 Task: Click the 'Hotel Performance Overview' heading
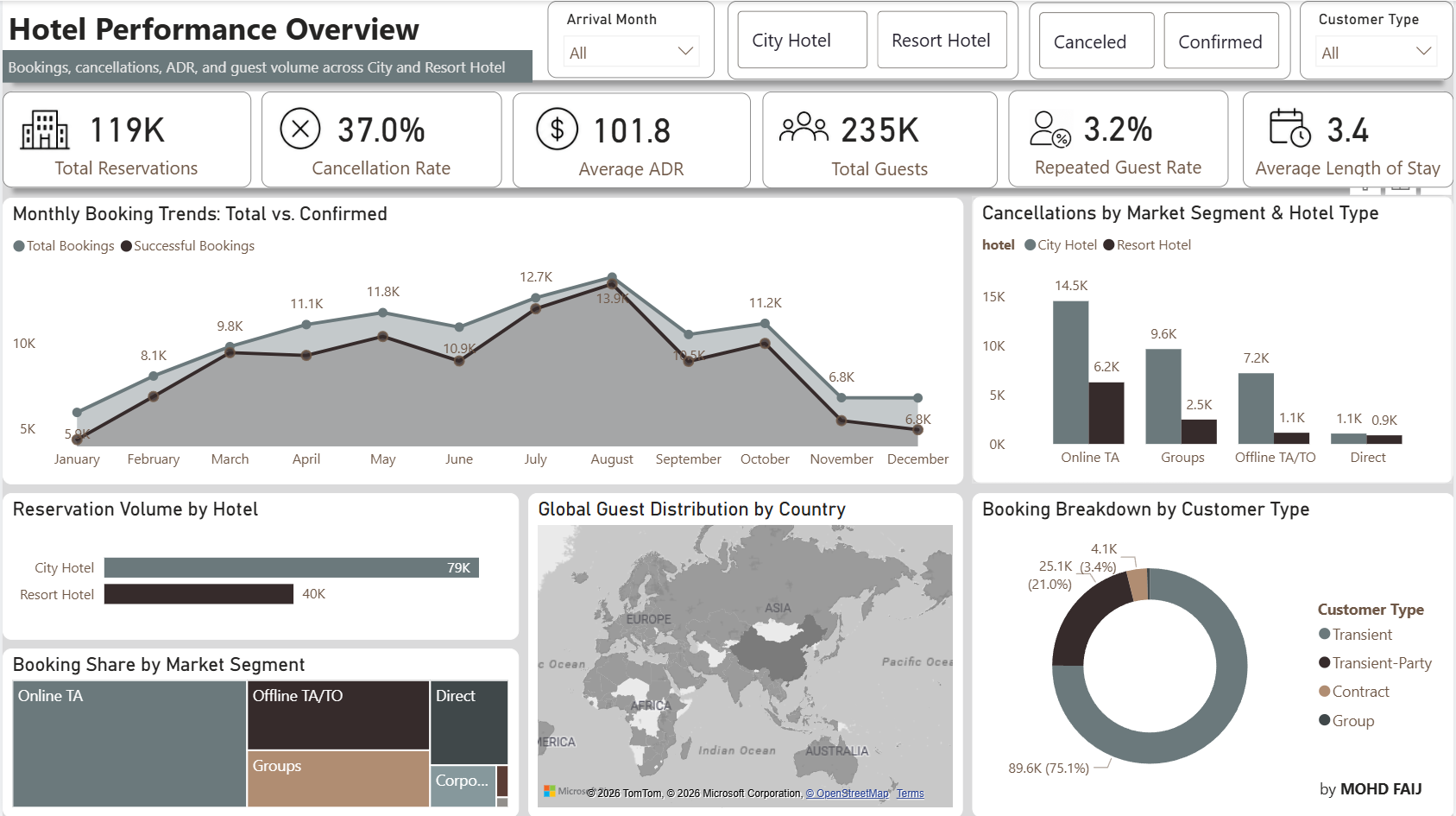[x=214, y=29]
